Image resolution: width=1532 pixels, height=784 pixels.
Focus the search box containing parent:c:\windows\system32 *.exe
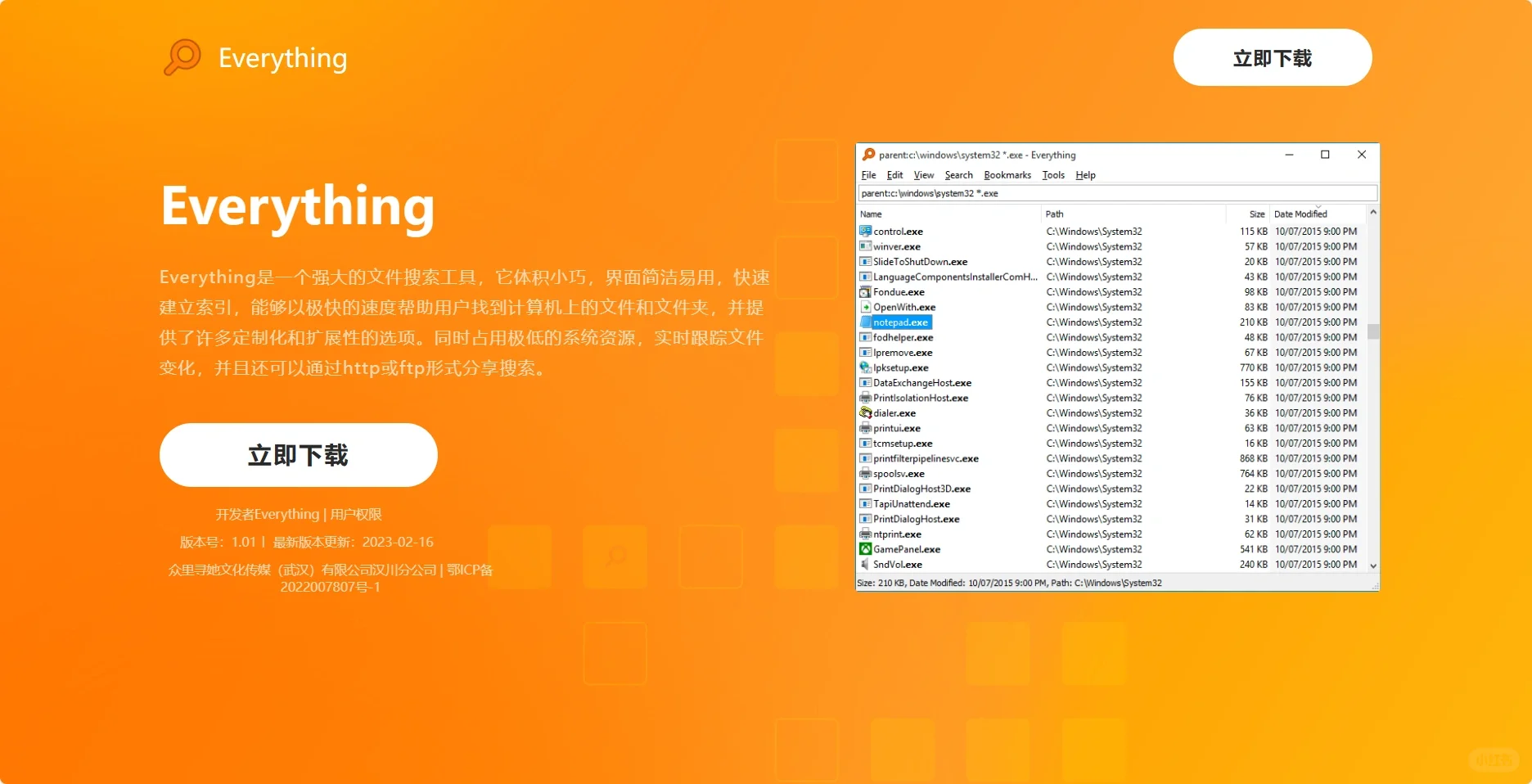1118,193
